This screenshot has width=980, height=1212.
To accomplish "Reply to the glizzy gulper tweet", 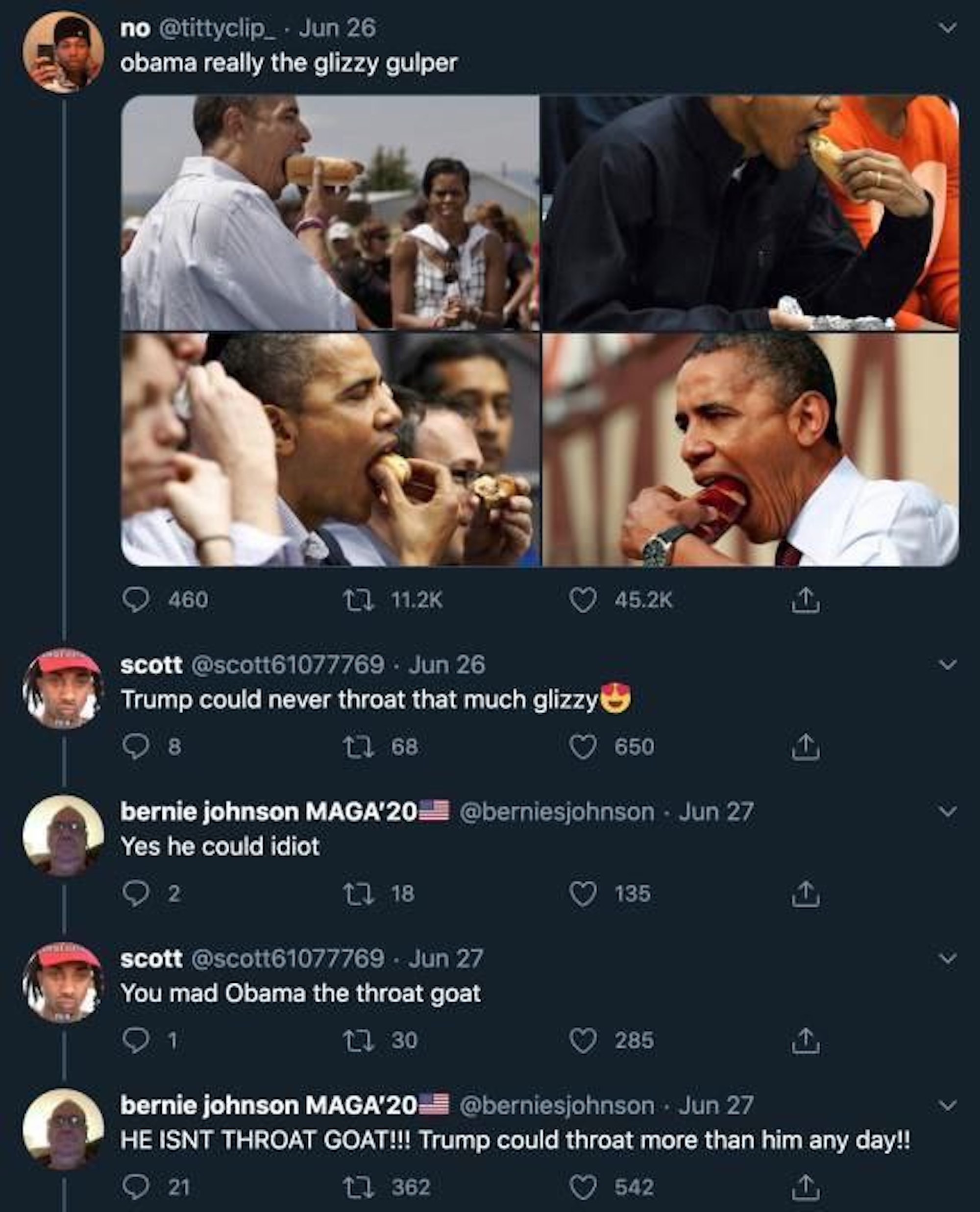I will point(135,600).
